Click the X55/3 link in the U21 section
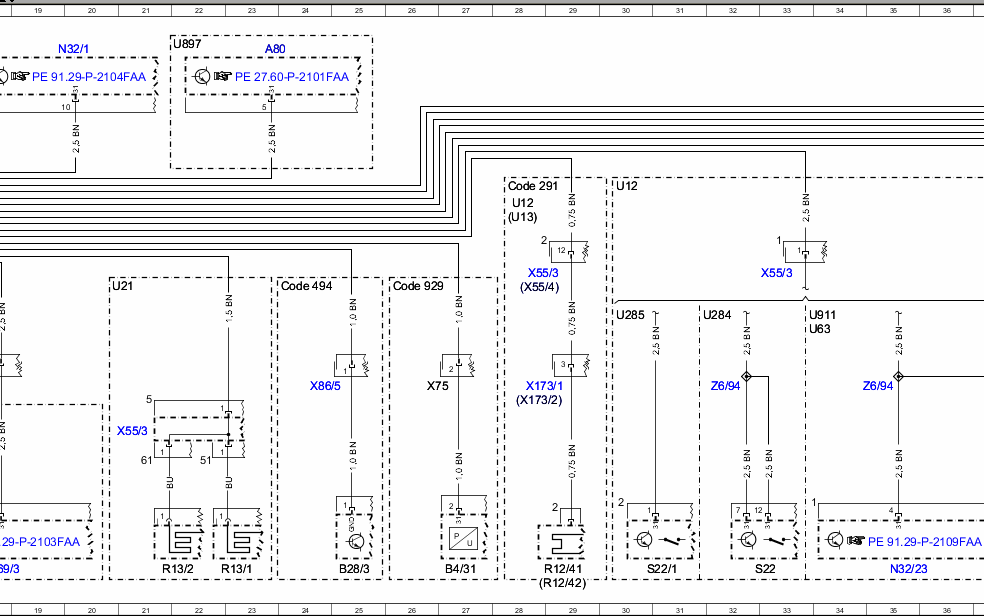The height and width of the screenshot is (616, 984). coord(132,431)
